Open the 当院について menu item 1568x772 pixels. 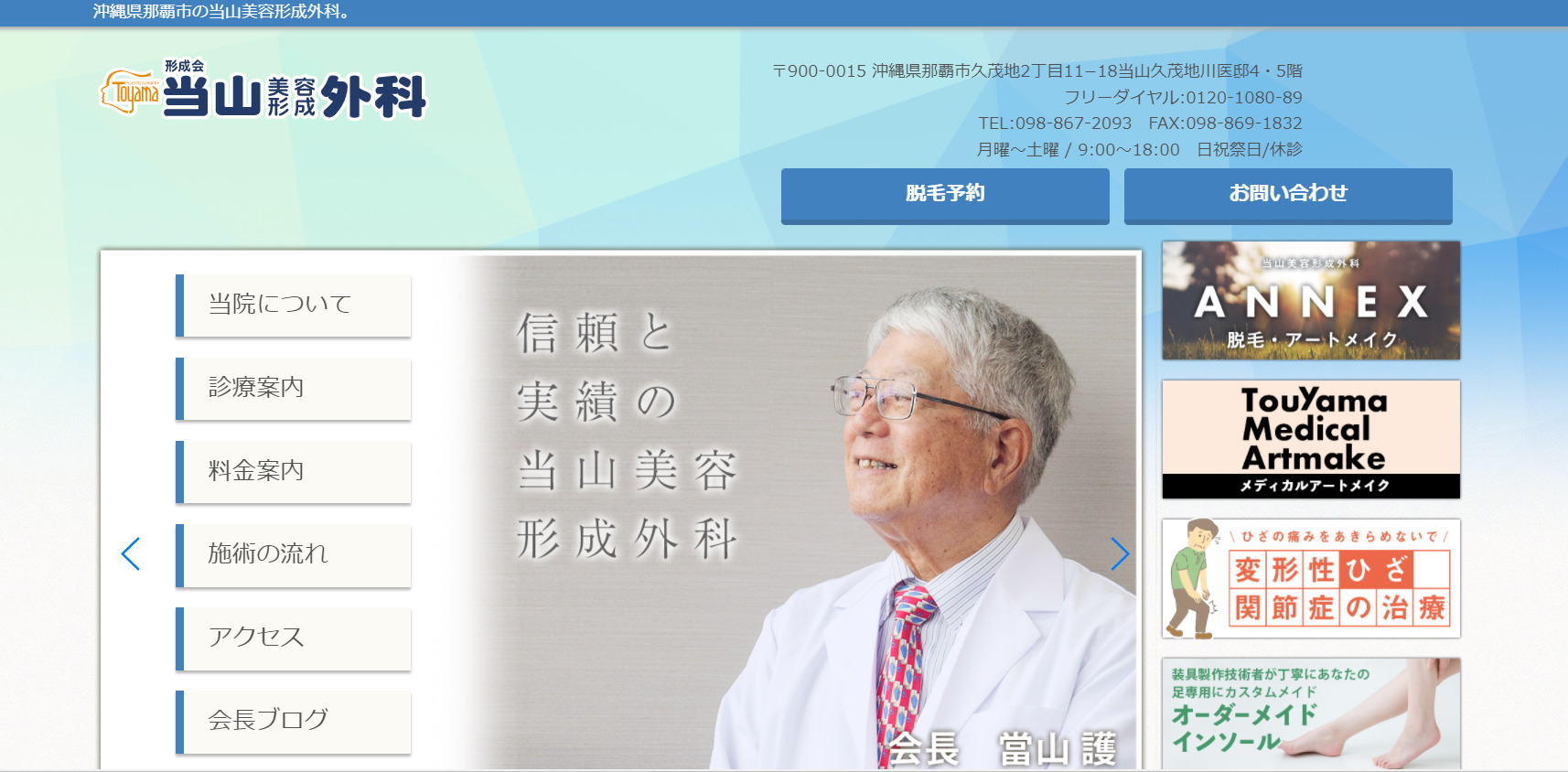tap(294, 305)
